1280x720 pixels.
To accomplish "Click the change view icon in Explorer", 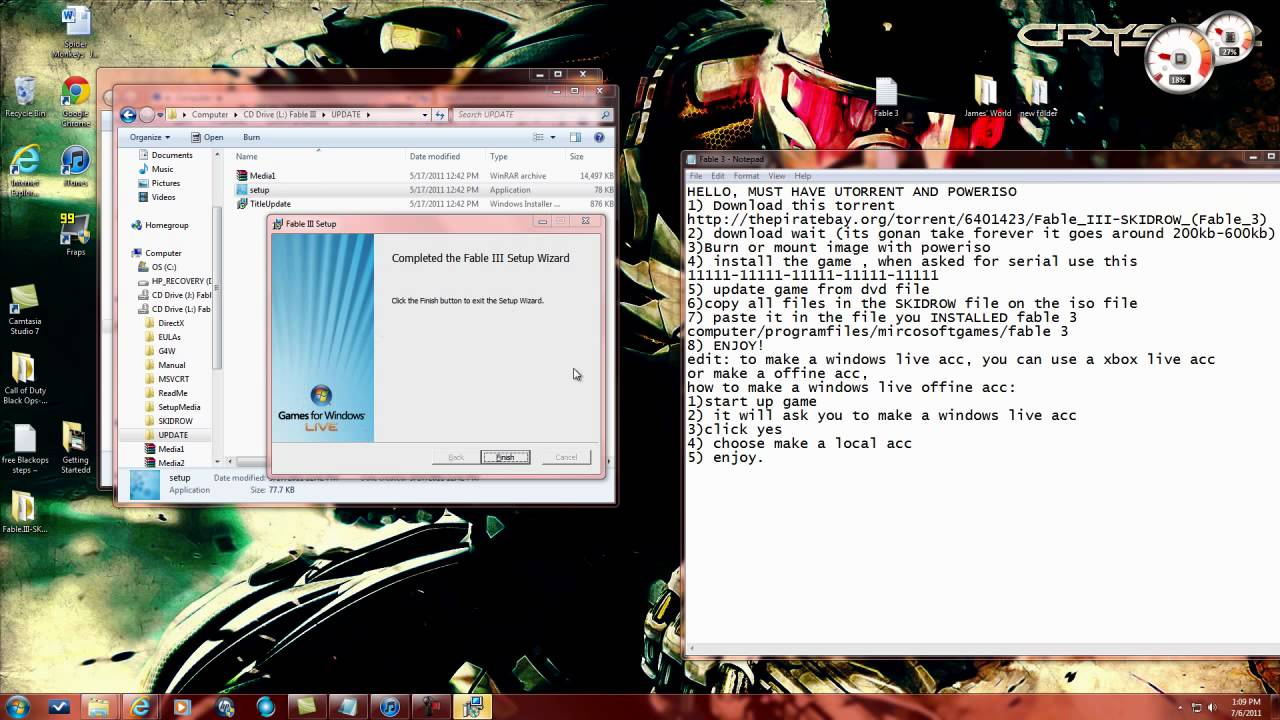I will pyautogui.click(x=539, y=137).
